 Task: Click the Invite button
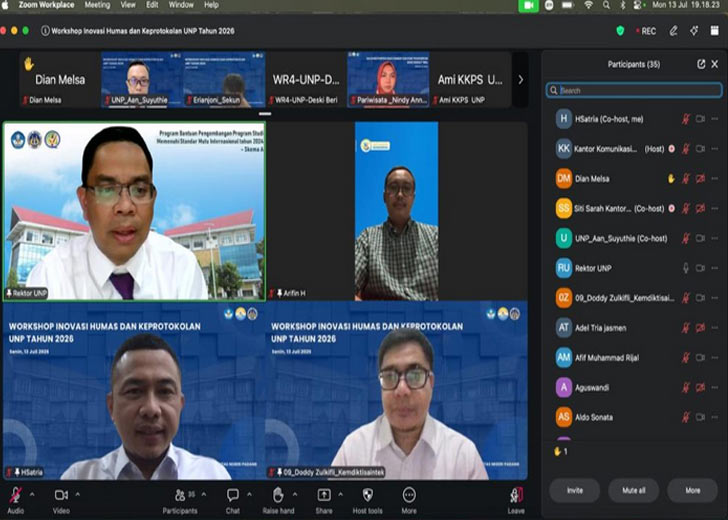click(575, 491)
